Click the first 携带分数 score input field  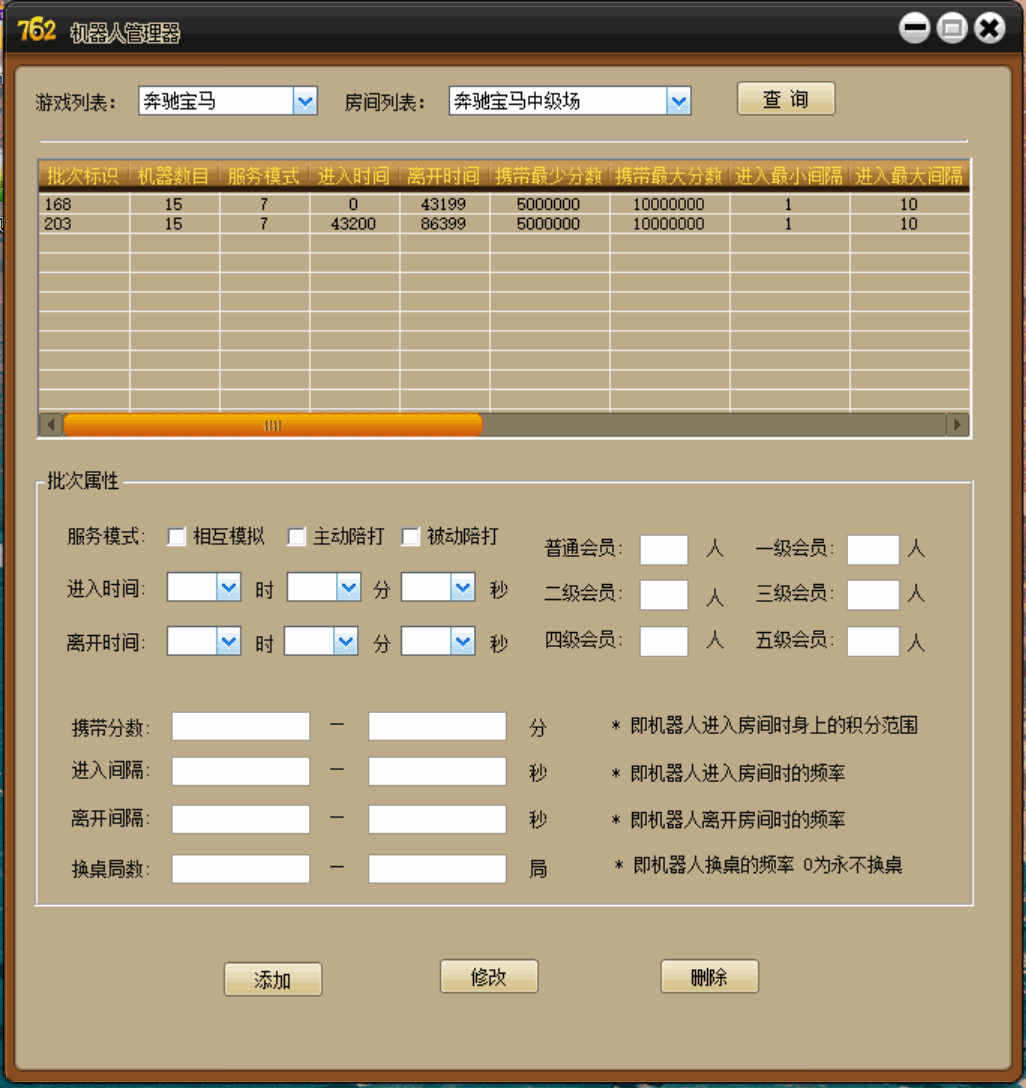[x=240, y=723]
